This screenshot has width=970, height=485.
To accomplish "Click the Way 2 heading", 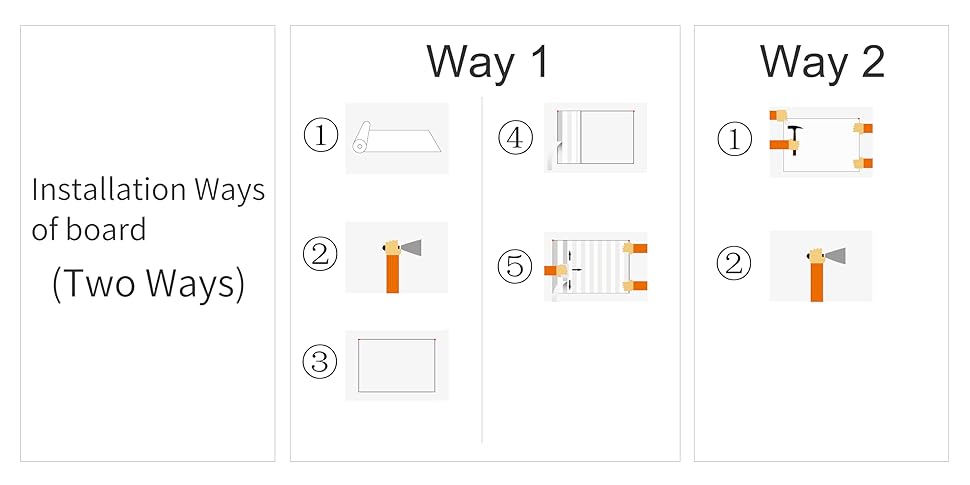I will [822, 61].
